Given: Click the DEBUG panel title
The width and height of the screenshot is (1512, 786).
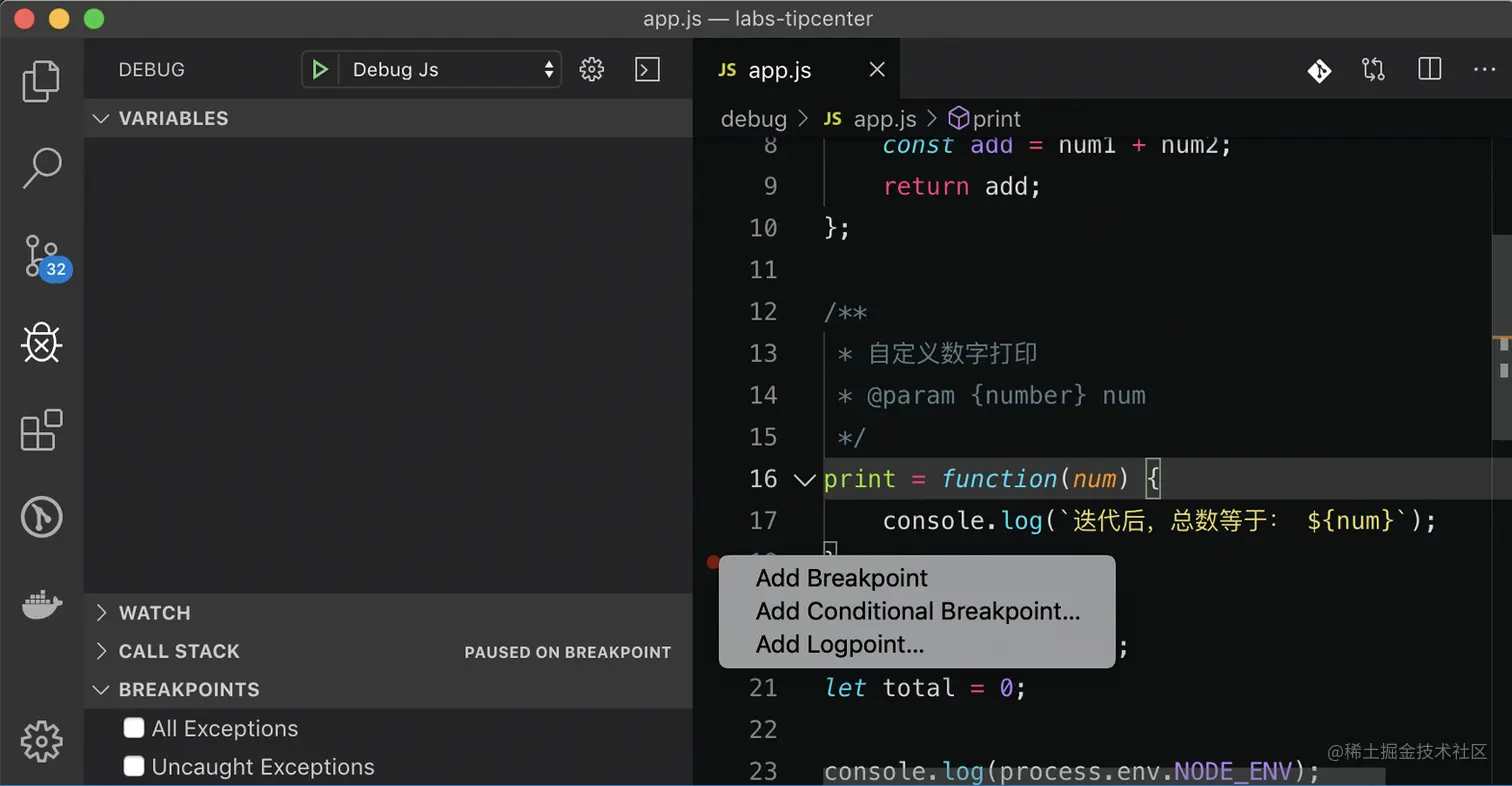Looking at the screenshot, I should (152, 70).
